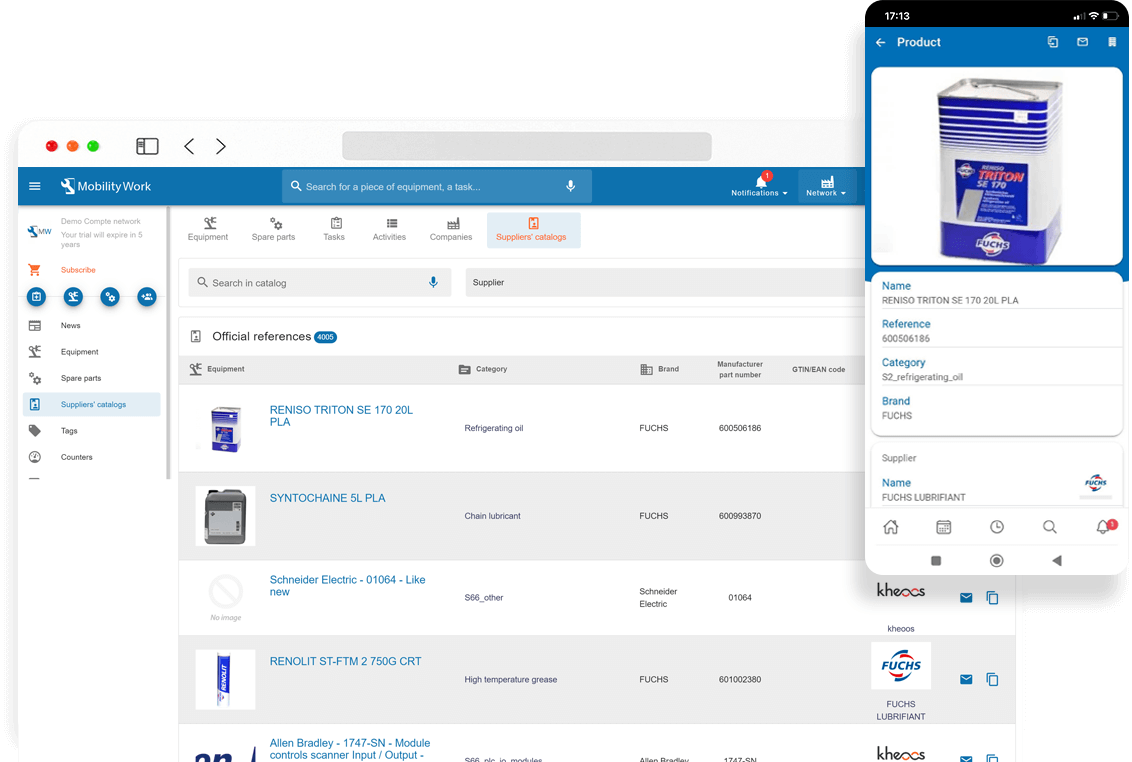1132x762 pixels.
Task: Click the SYNTOCHAINE jerrycan thumbnail
Action: pyautogui.click(x=225, y=516)
